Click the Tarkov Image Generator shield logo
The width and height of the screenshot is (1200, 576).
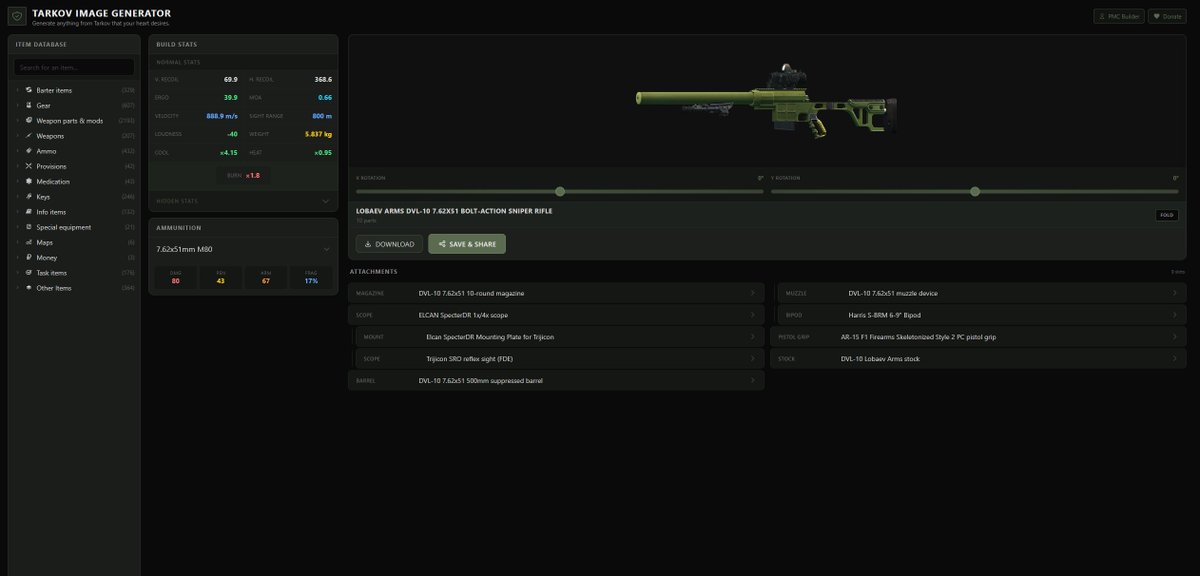18,17
